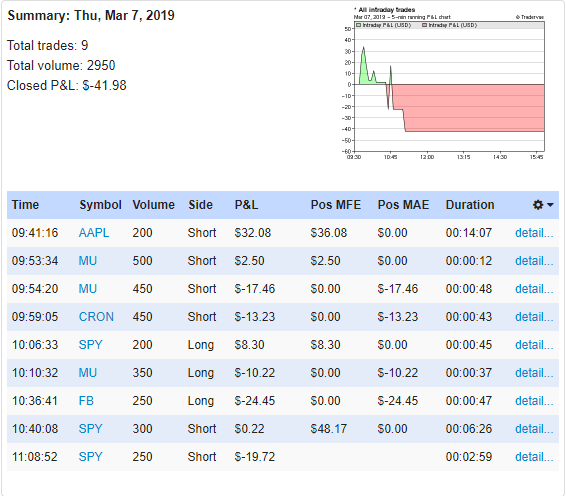Click the 10:36:41 time cell

(x=35, y=401)
